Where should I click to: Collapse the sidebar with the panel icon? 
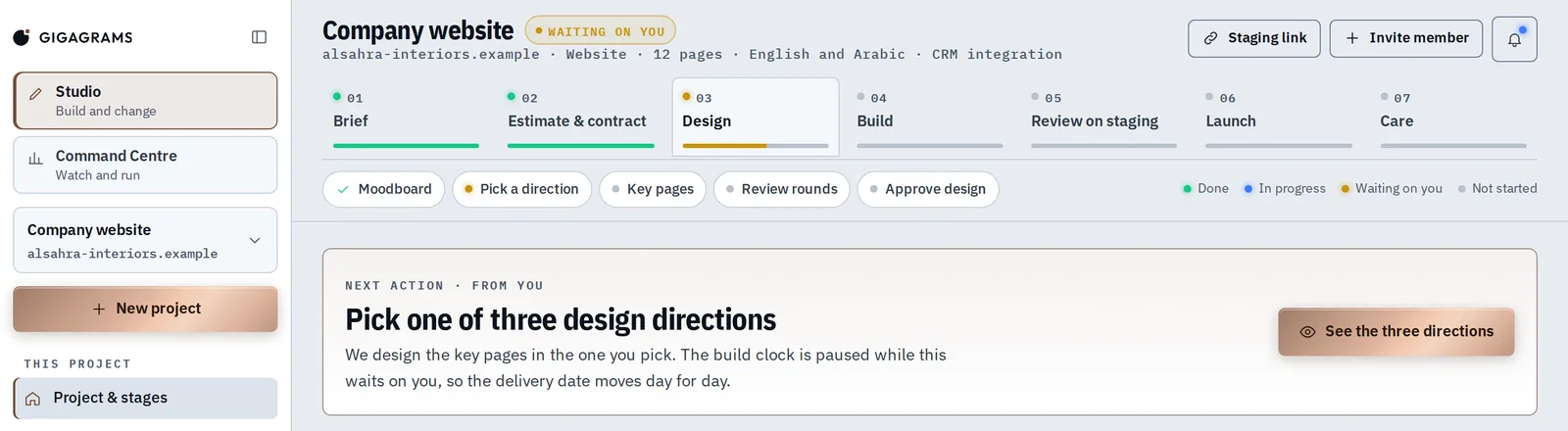[x=259, y=37]
